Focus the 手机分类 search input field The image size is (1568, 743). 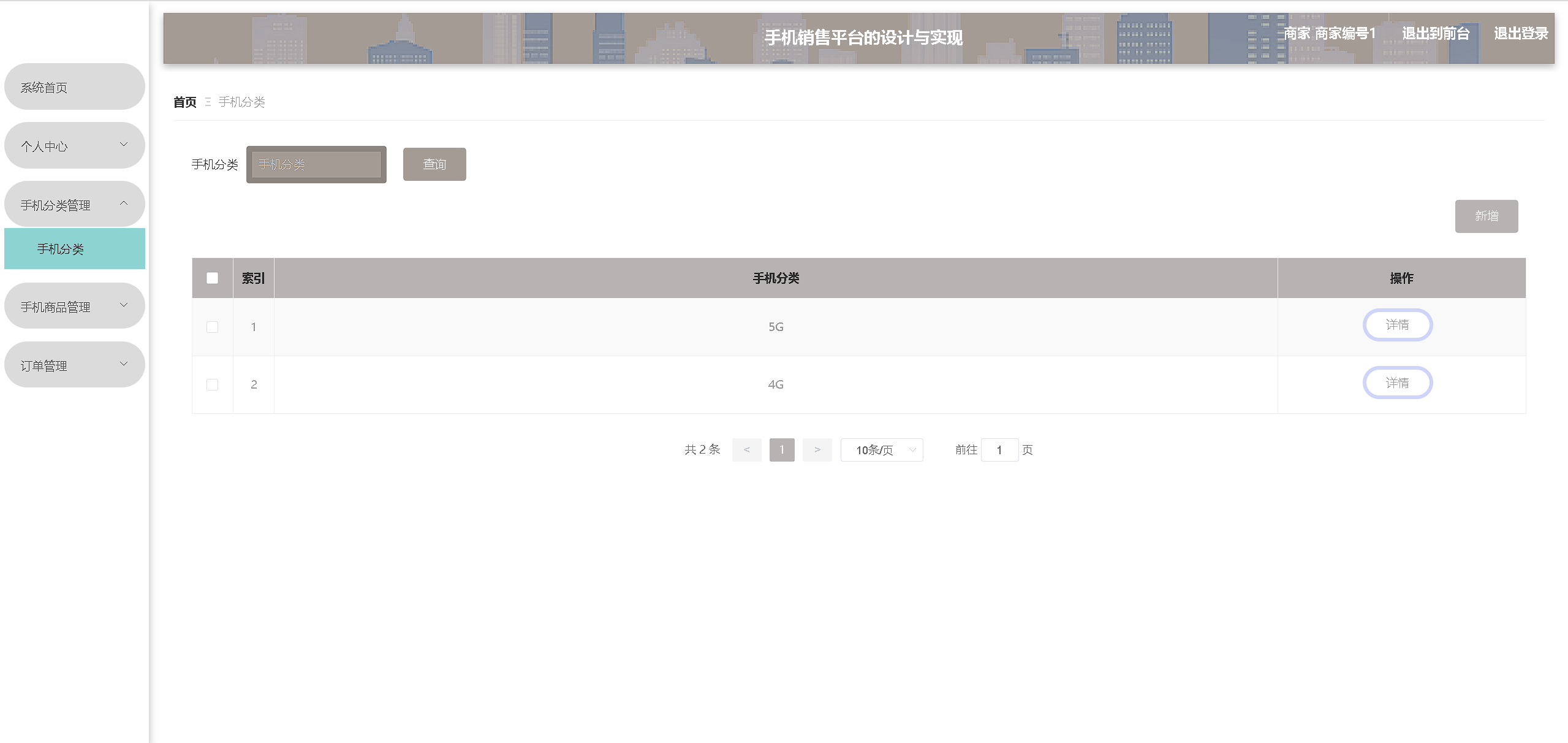pos(317,164)
